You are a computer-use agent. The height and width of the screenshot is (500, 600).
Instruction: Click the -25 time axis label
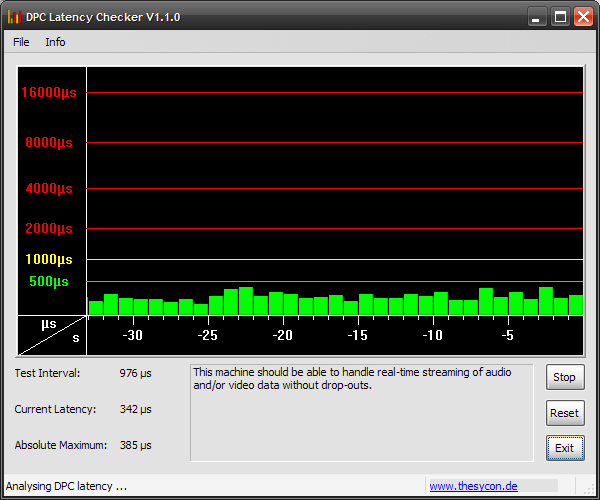(x=207, y=336)
